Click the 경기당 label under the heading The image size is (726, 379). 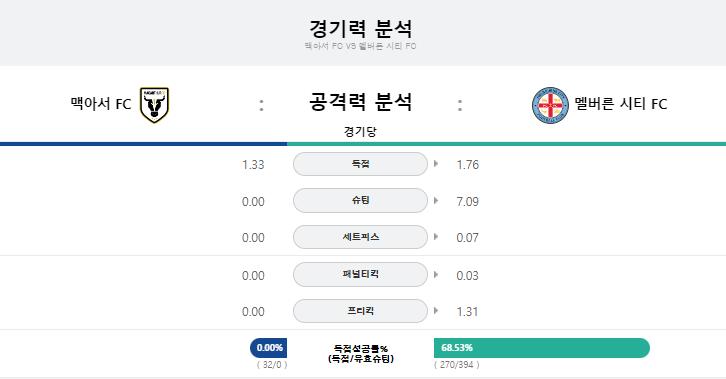click(360, 131)
